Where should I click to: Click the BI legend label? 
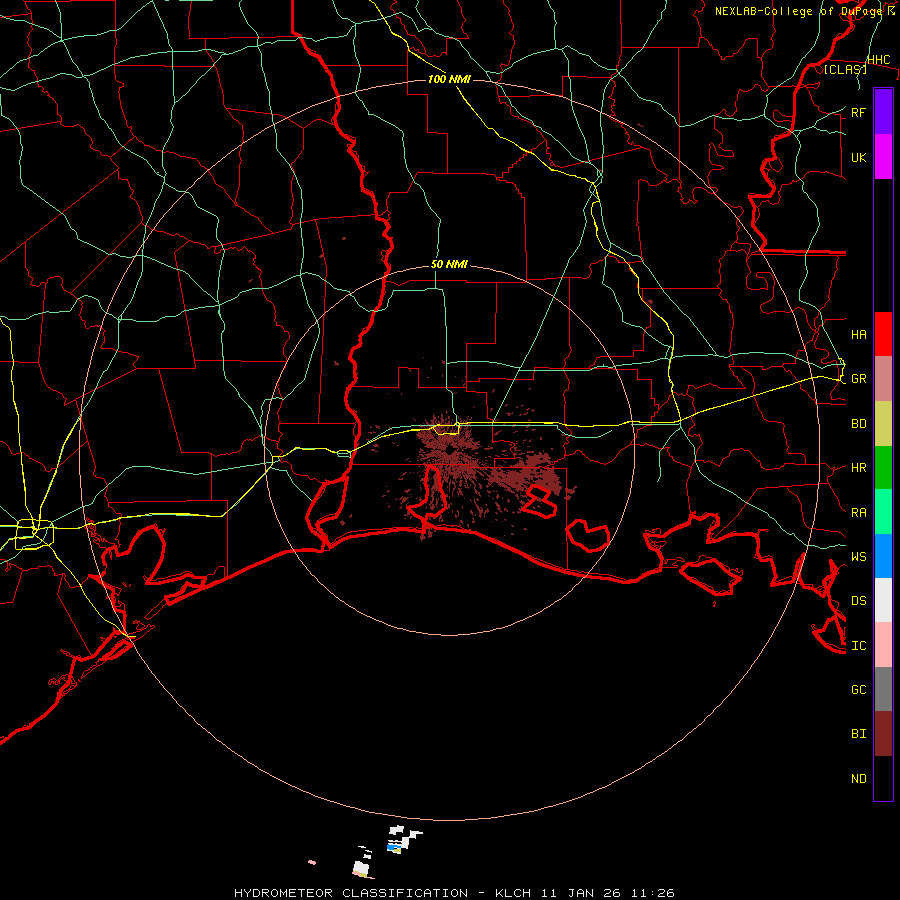[858, 734]
